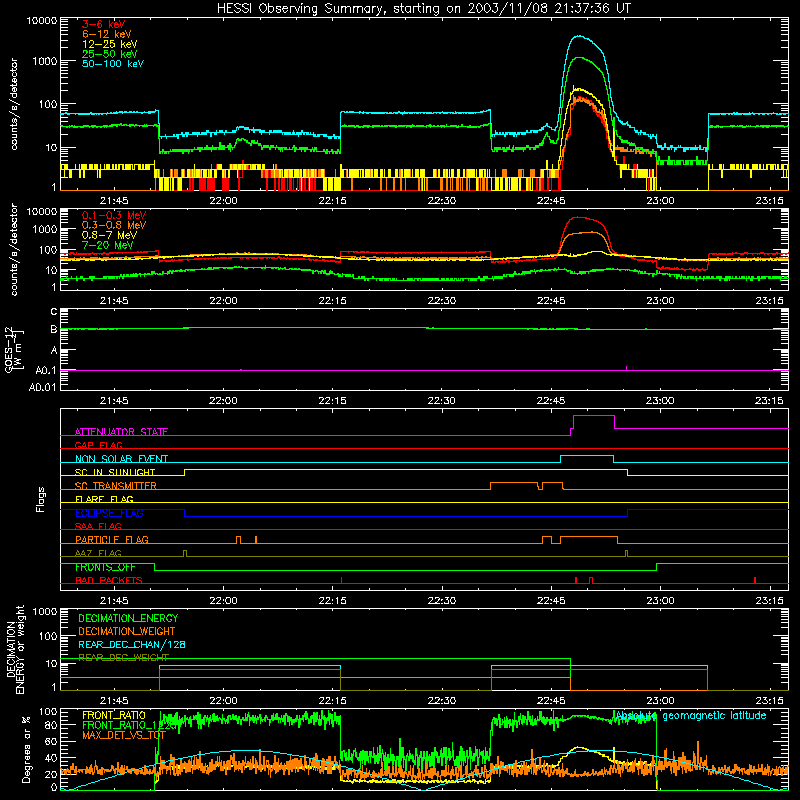Click the 0.8-7 MeV legend entry
Image resolution: width=800 pixels, height=800 pixels.
[x=109, y=235]
